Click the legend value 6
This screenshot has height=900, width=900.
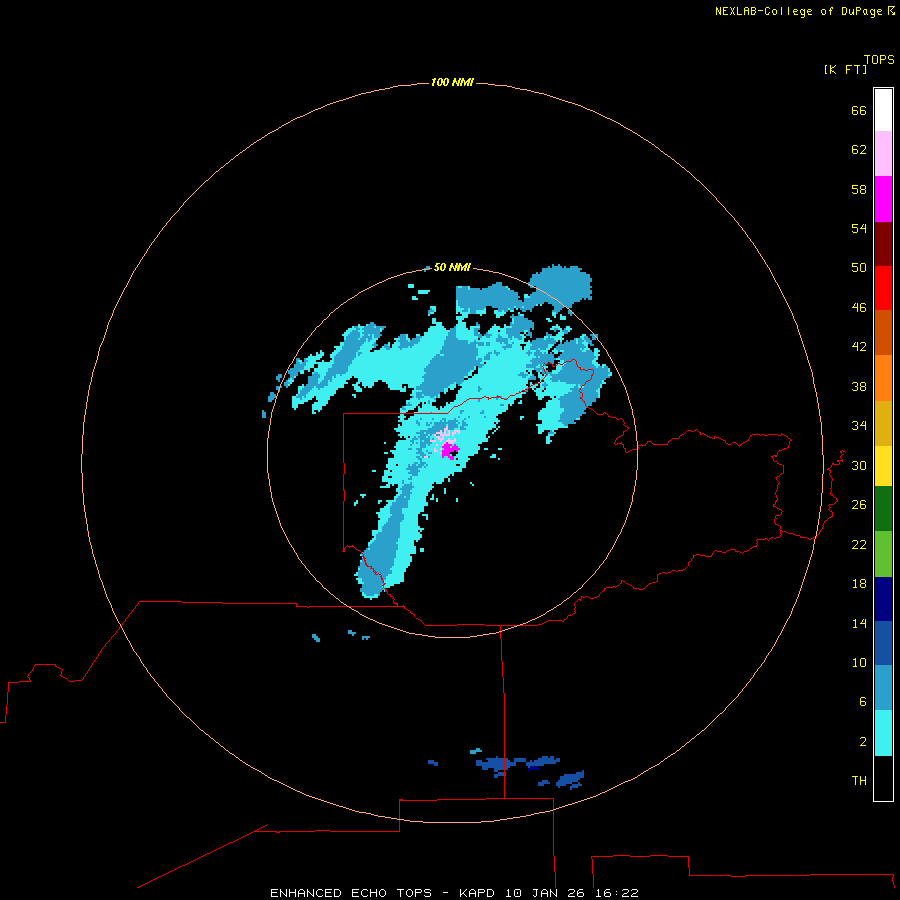point(863,701)
